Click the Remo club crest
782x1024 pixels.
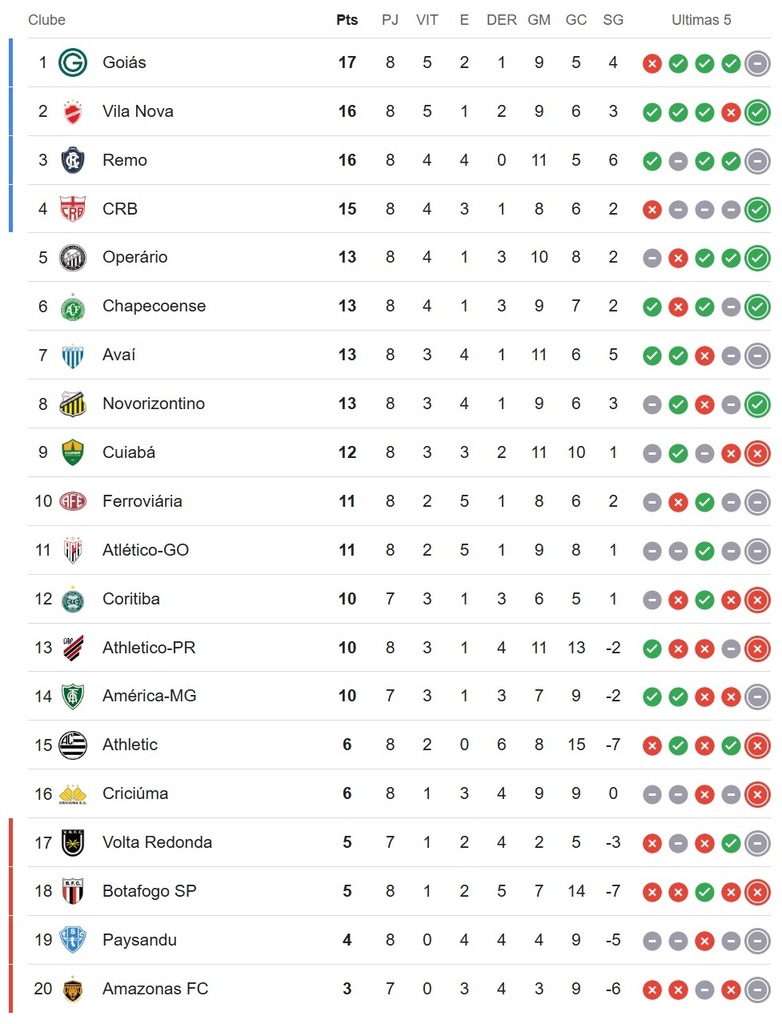click(x=73, y=161)
